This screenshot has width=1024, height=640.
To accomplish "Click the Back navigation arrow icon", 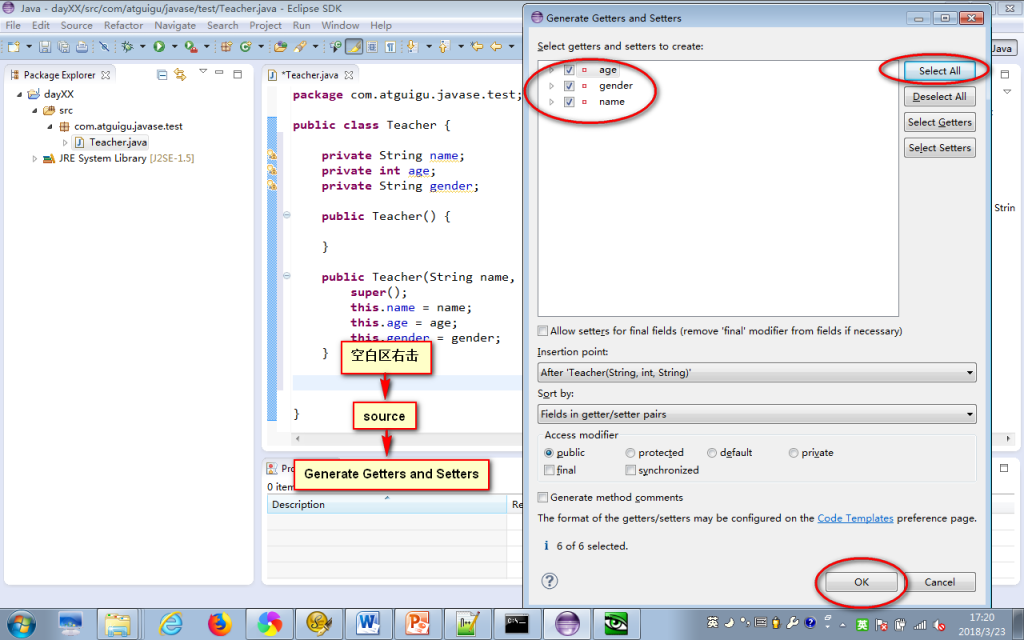I will pos(496,46).
